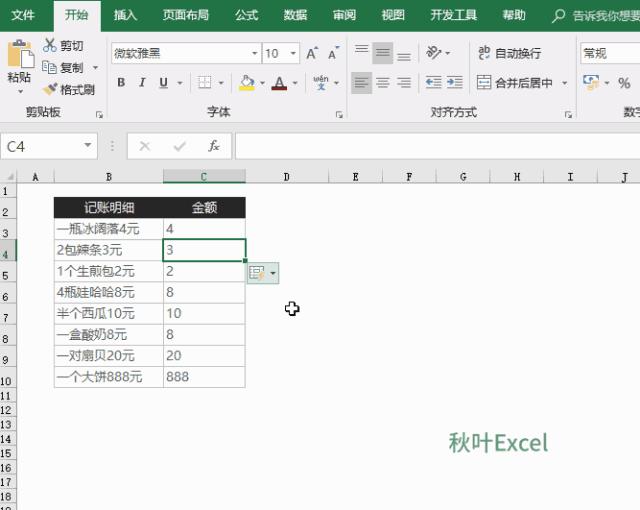The height and width of the screenshot is (510, 640).
Task: Toggle center text horizontally
Action: coord(382,83)
